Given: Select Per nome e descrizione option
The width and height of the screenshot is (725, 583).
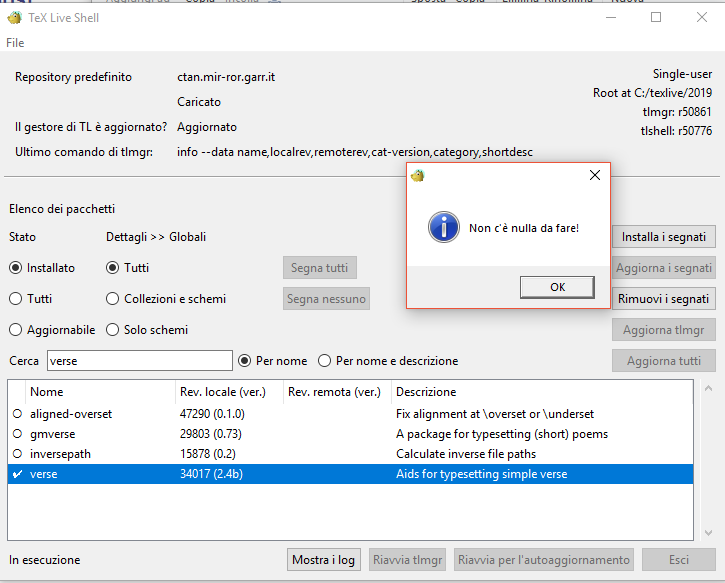Looking at the screenshot, I should click(x=325, y=361).
